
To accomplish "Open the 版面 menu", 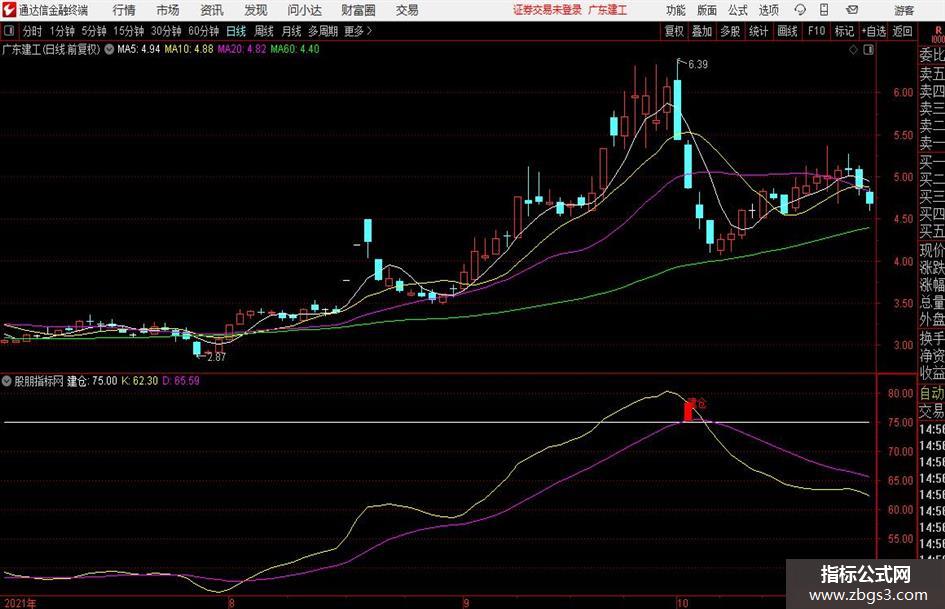I will click(x=706, y=10).
